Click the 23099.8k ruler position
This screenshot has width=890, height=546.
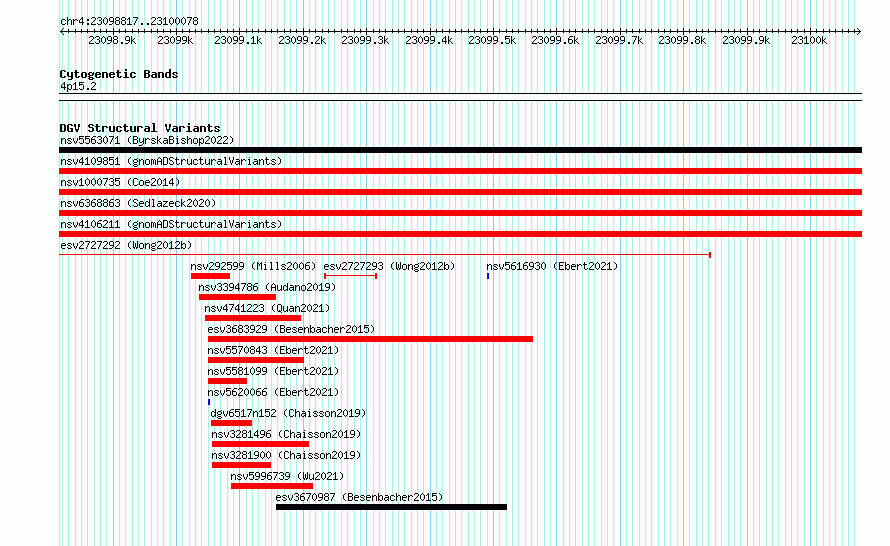click(682, 40)
